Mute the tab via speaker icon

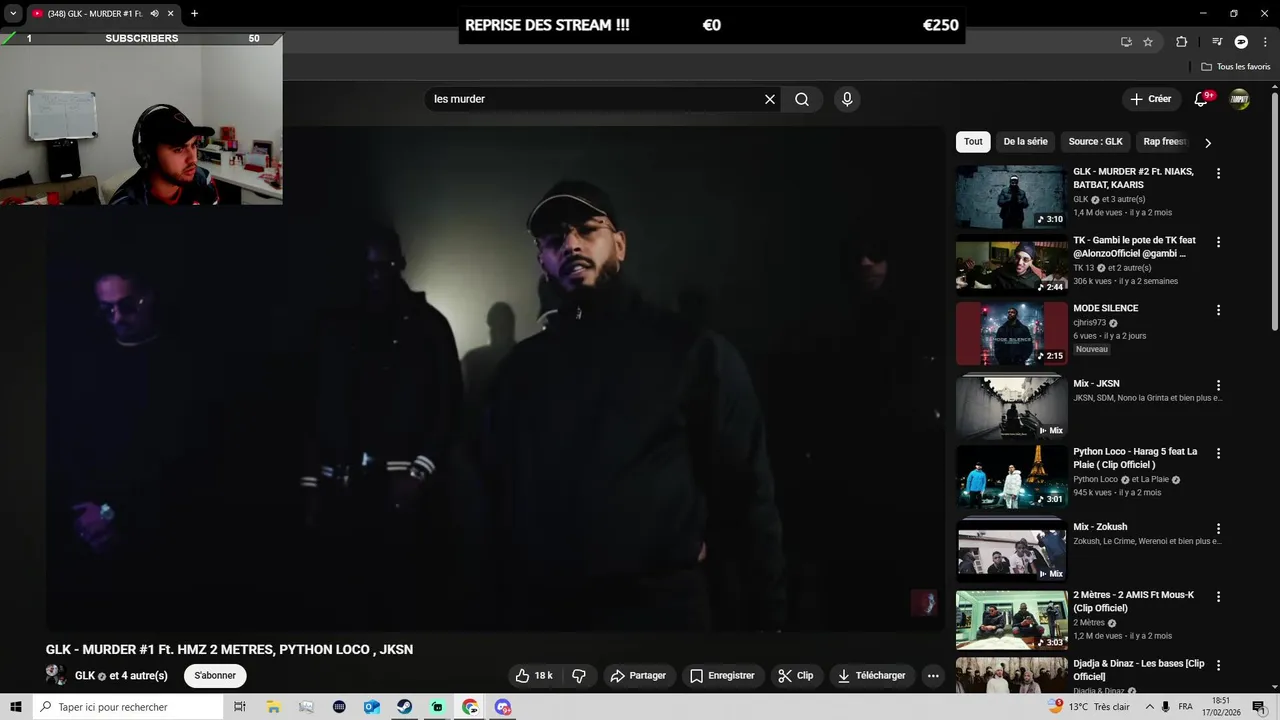click(x=154, y=13)
